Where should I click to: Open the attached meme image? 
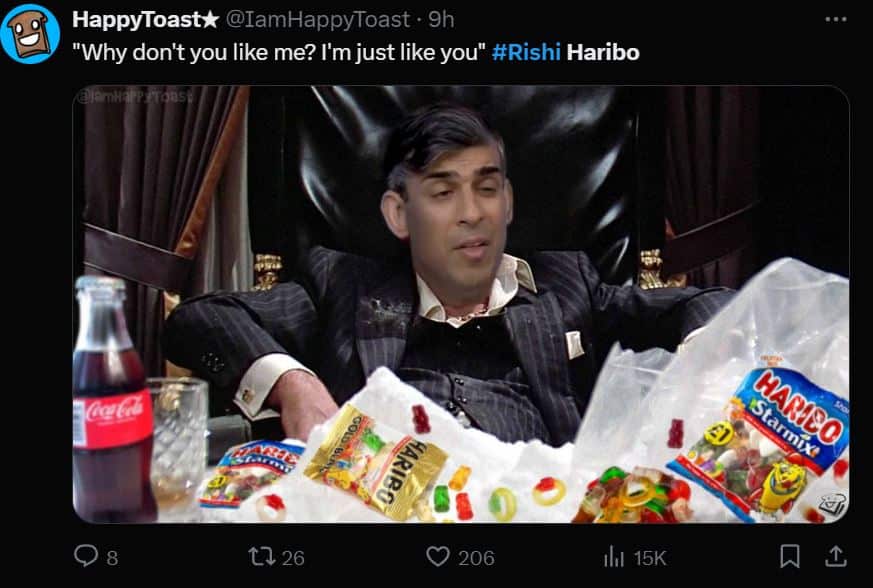[x=461, y=305]
